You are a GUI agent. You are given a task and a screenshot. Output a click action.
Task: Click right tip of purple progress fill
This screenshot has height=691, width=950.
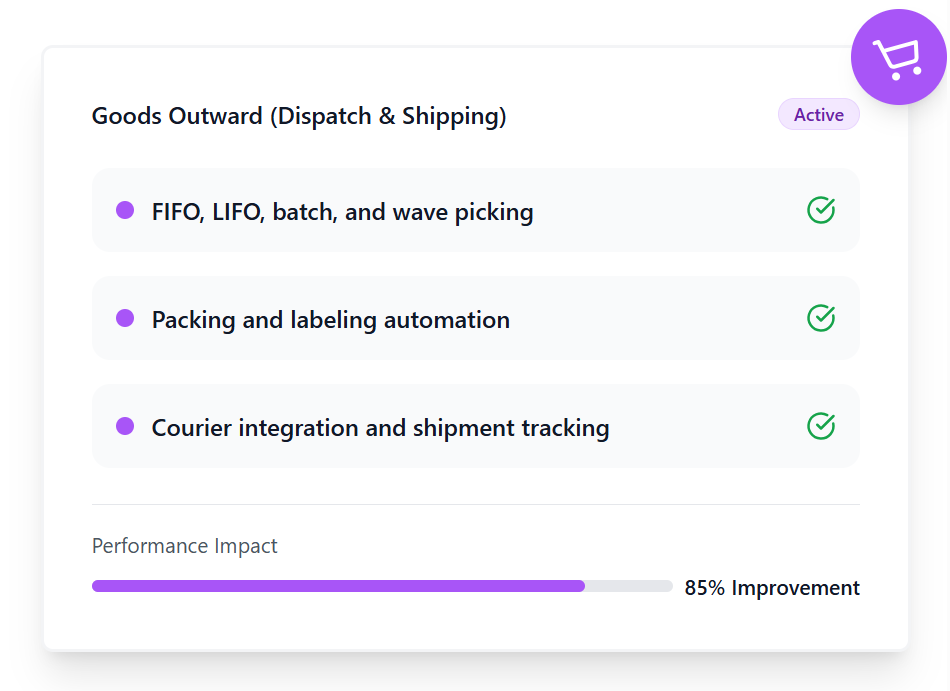tap(581, 586)
